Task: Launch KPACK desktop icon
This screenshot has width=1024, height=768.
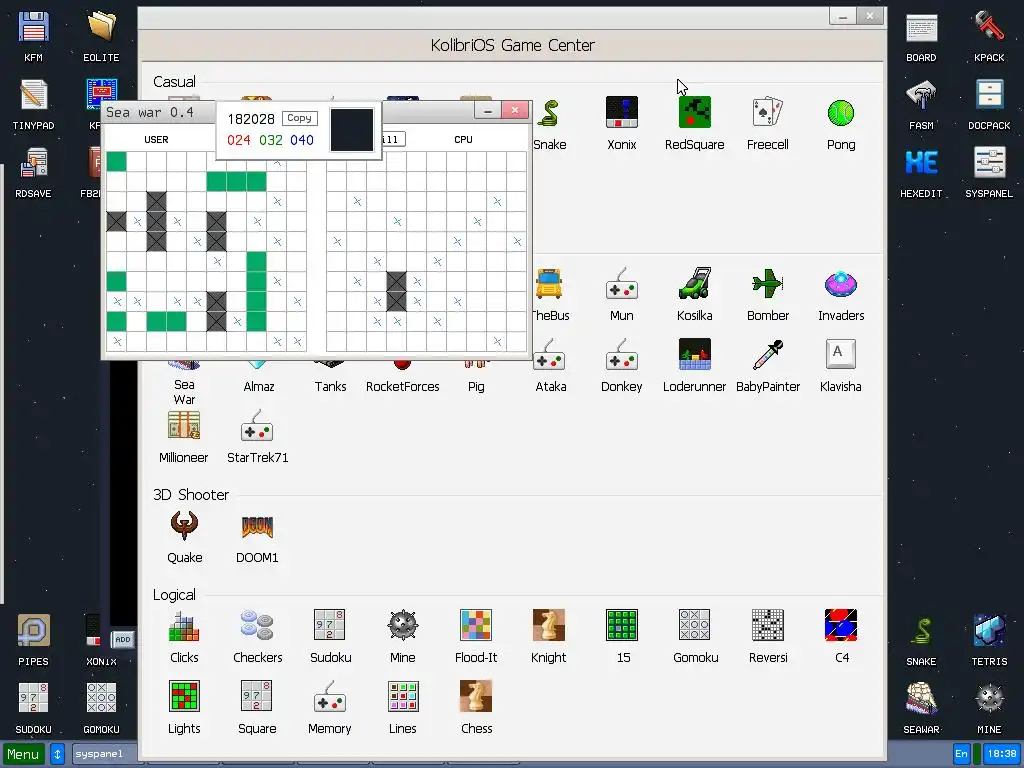Action: 989,37
